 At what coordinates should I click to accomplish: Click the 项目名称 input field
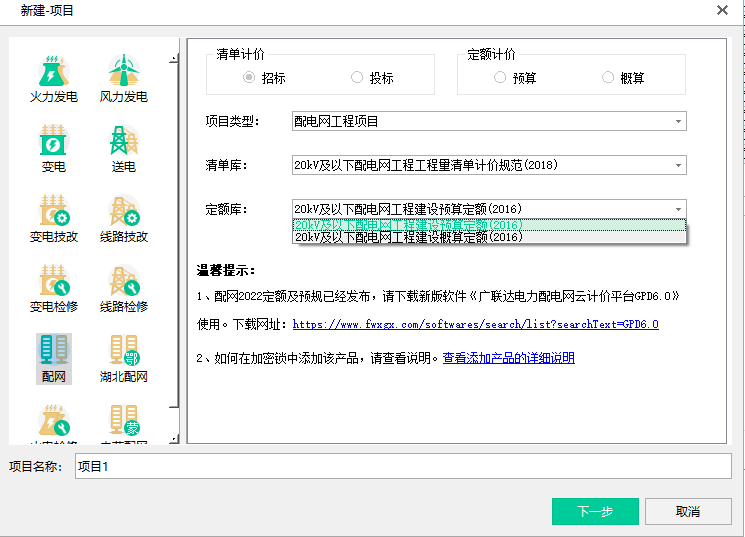(x=403, y=466)
